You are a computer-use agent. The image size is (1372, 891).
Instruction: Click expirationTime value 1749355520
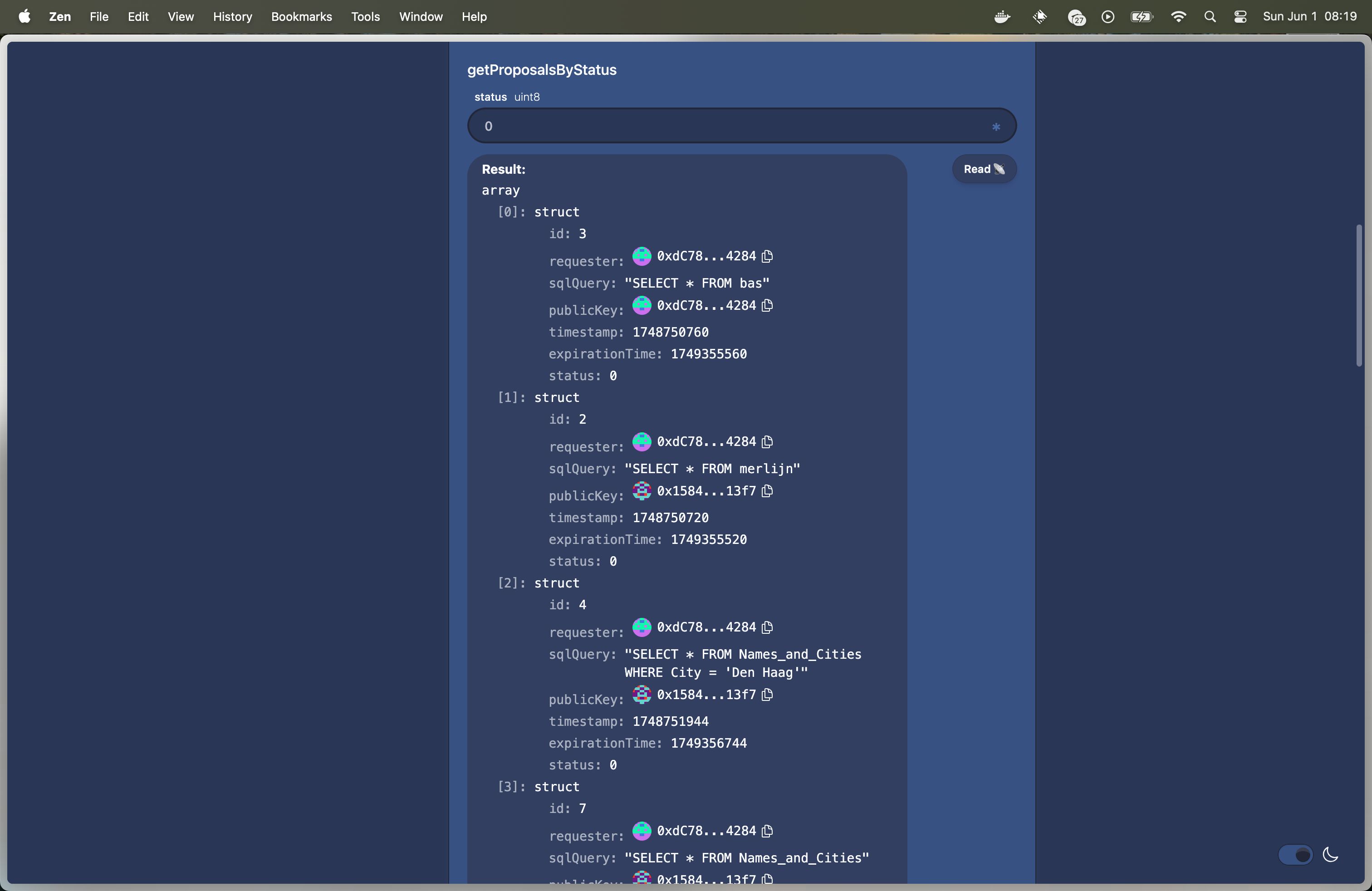pyautogui.click(x=709, y=539)
